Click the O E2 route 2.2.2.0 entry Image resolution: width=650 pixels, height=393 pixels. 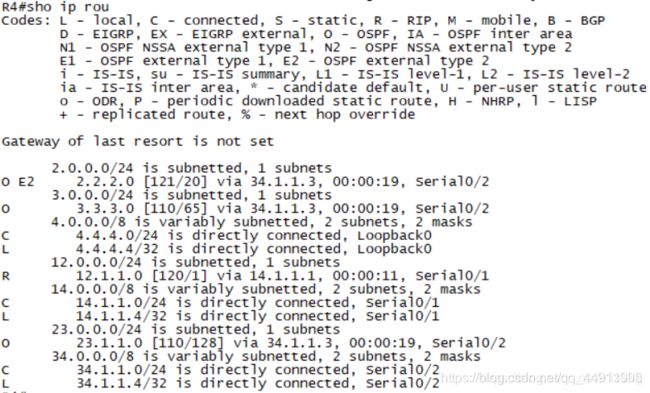click(245, 182)
